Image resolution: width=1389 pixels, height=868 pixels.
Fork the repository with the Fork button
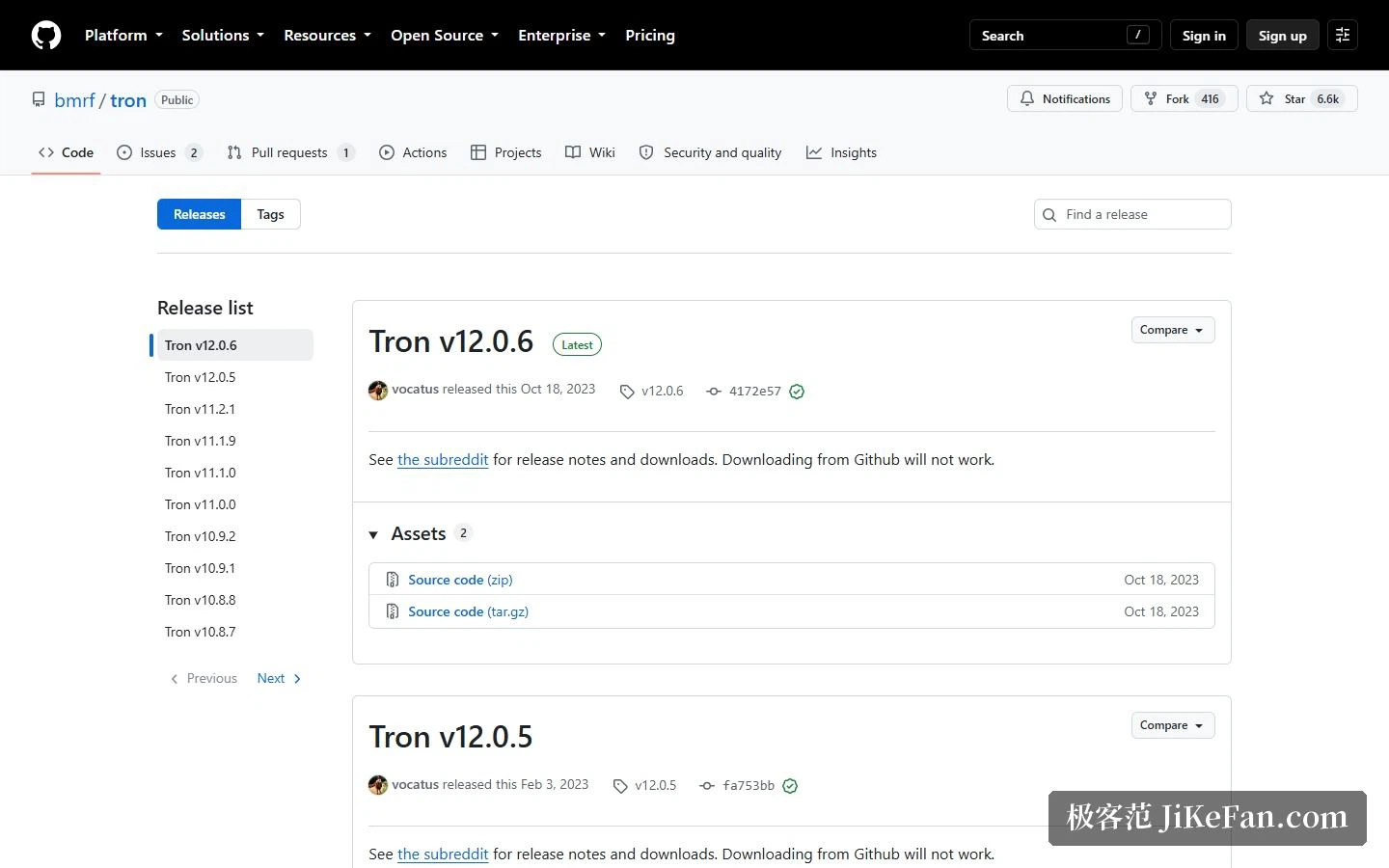coord(1184,98)
